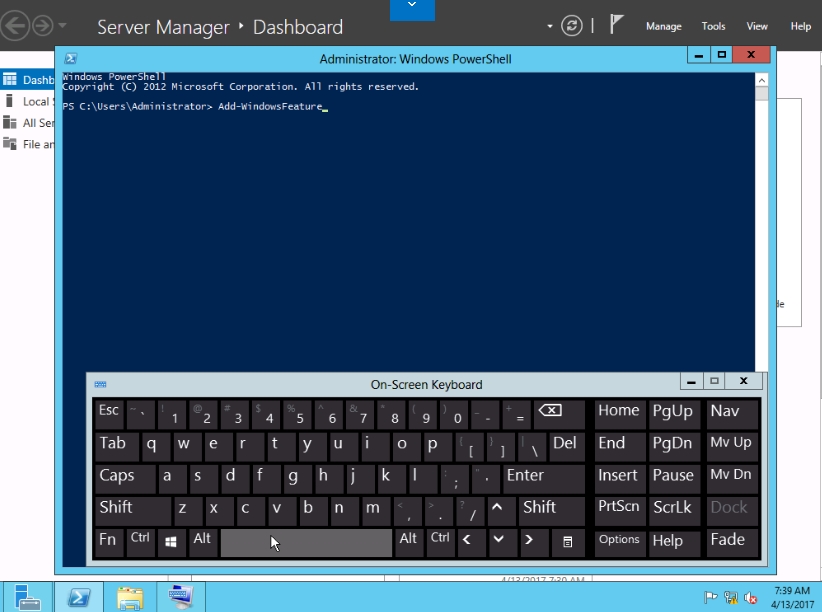822x612 pixels.
Task: Tap the Fade key
Action: [x=733, y=542]
